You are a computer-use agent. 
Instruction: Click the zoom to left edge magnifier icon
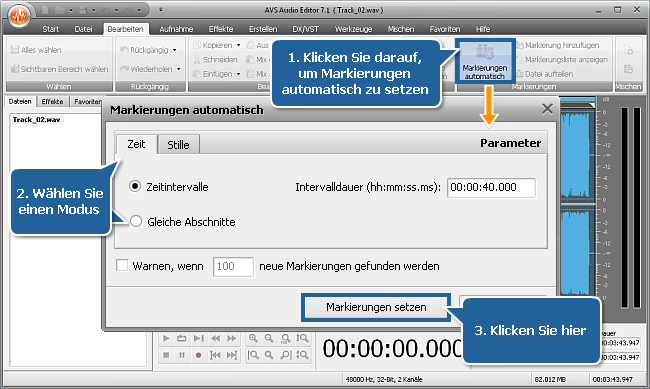[x=253, y=355]
